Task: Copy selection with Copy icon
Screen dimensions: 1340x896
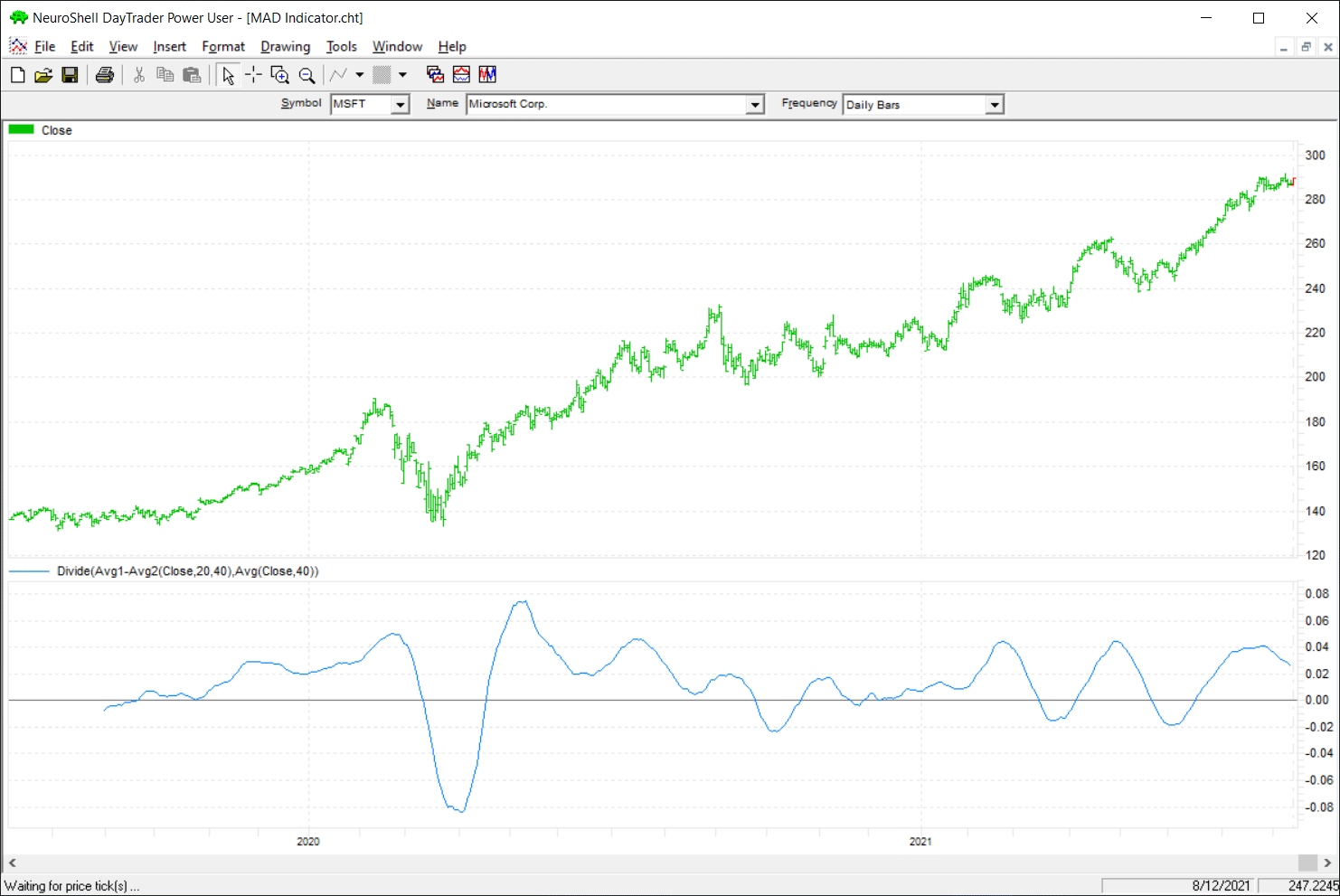Action: 165,75
